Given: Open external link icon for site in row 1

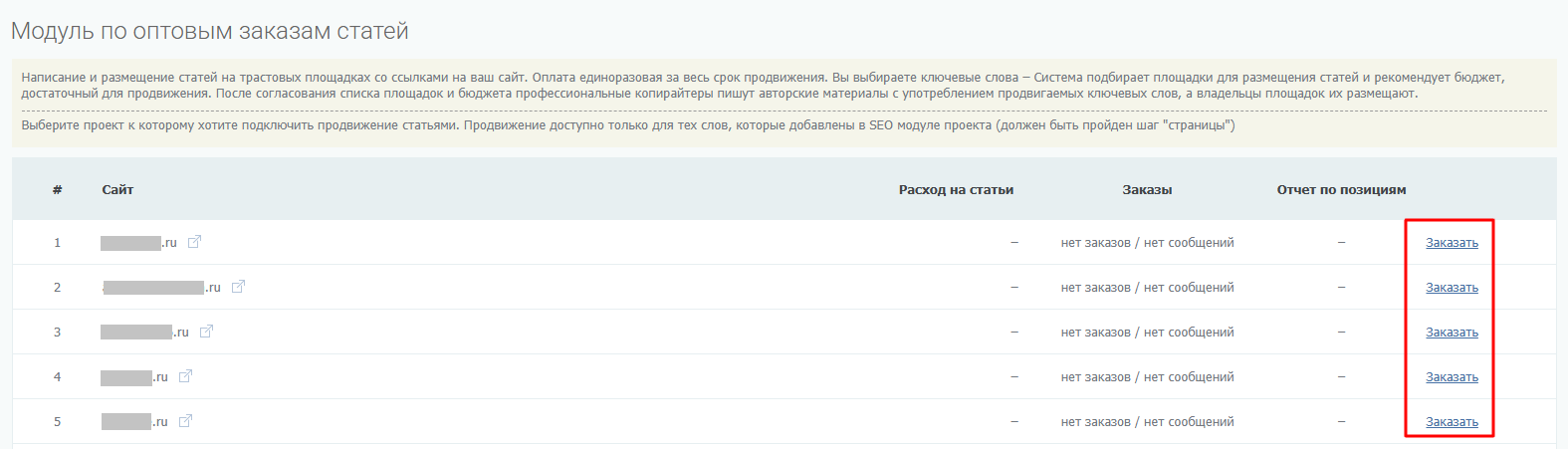Looking at the screenshot, I should (194, 242).
